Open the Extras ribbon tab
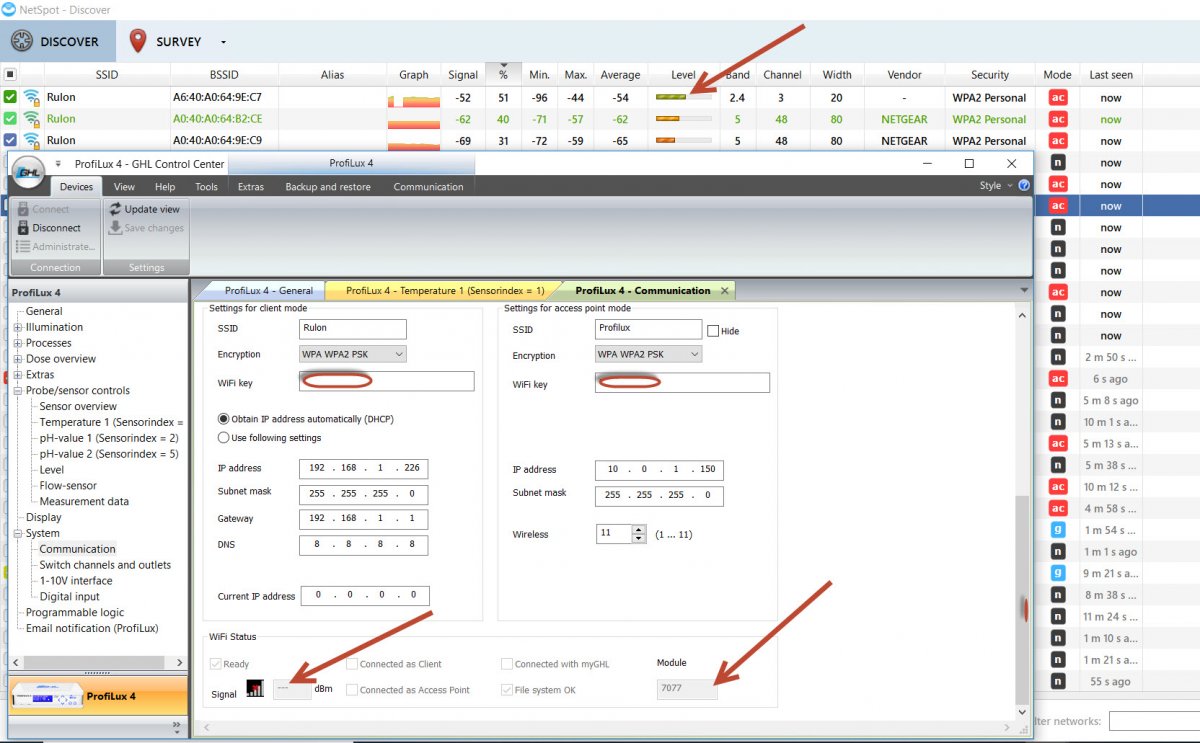 [250, 187]
